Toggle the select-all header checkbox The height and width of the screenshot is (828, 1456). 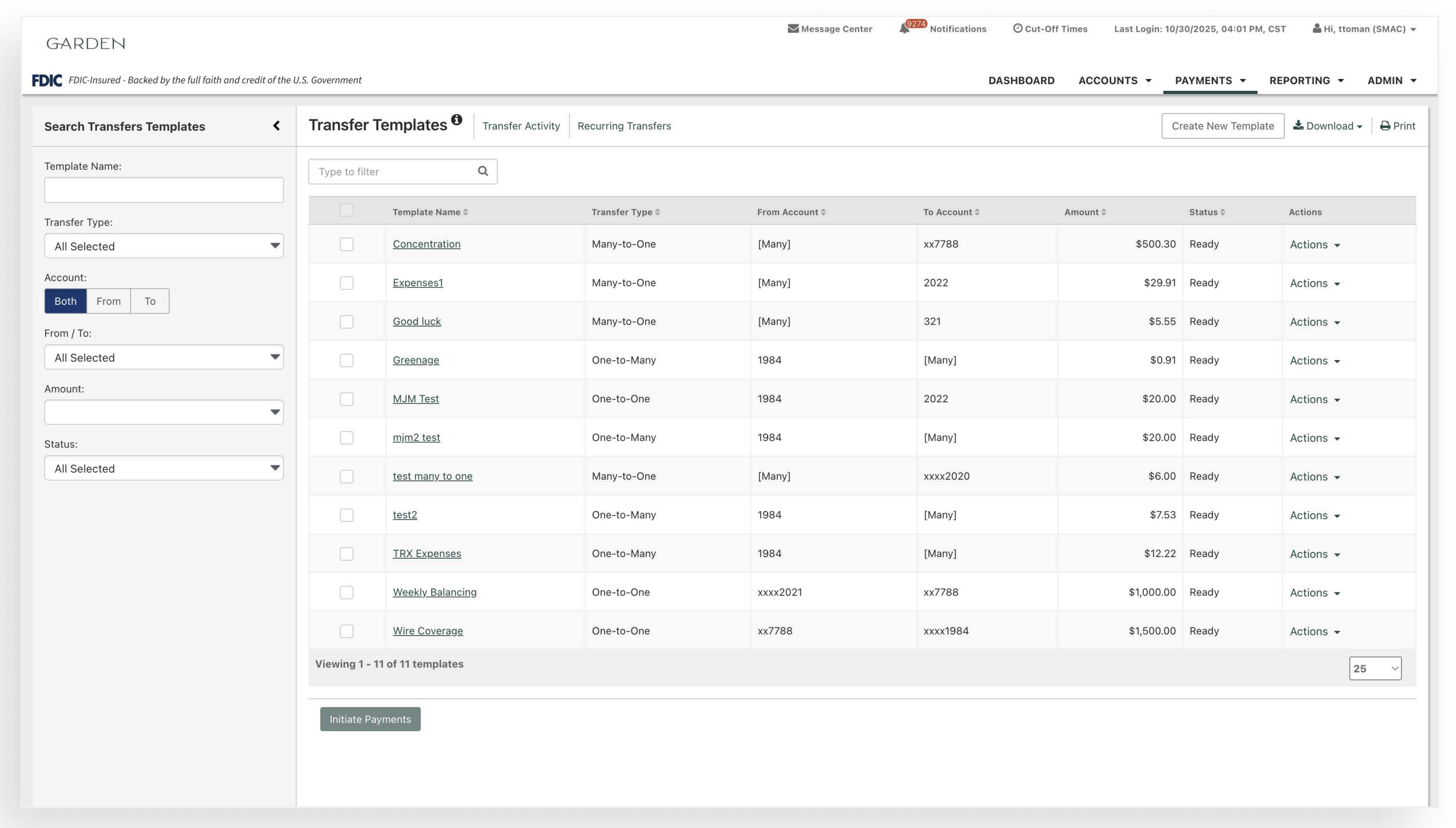coord(346,210)
